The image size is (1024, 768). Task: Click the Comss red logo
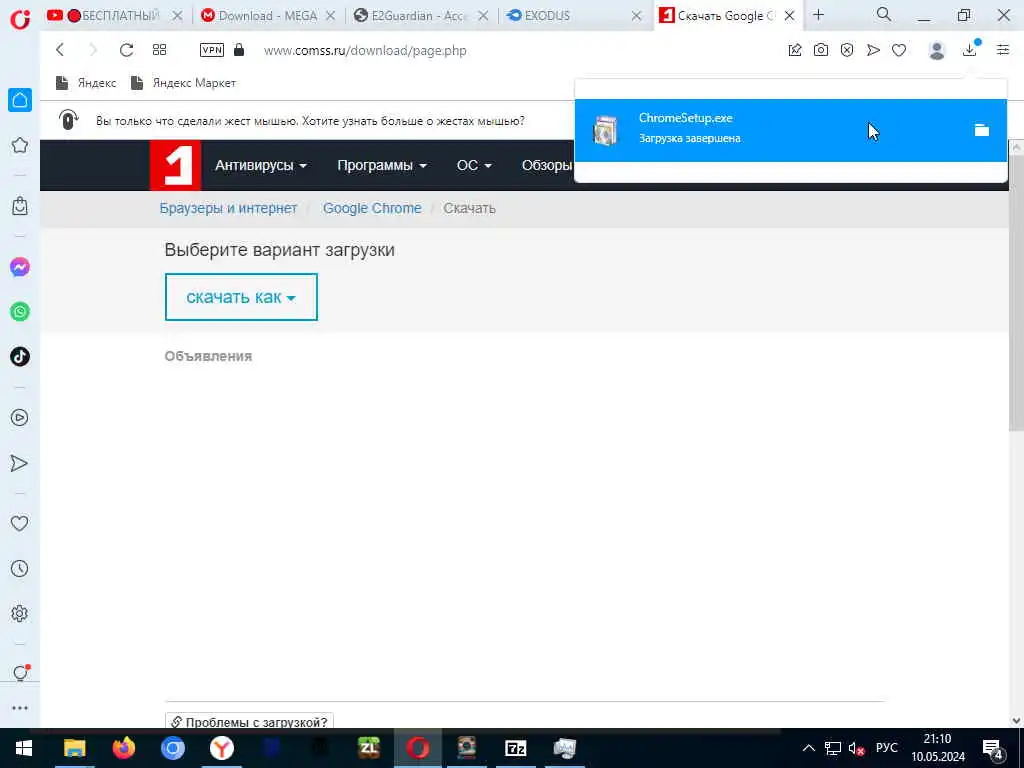(175, 165)
